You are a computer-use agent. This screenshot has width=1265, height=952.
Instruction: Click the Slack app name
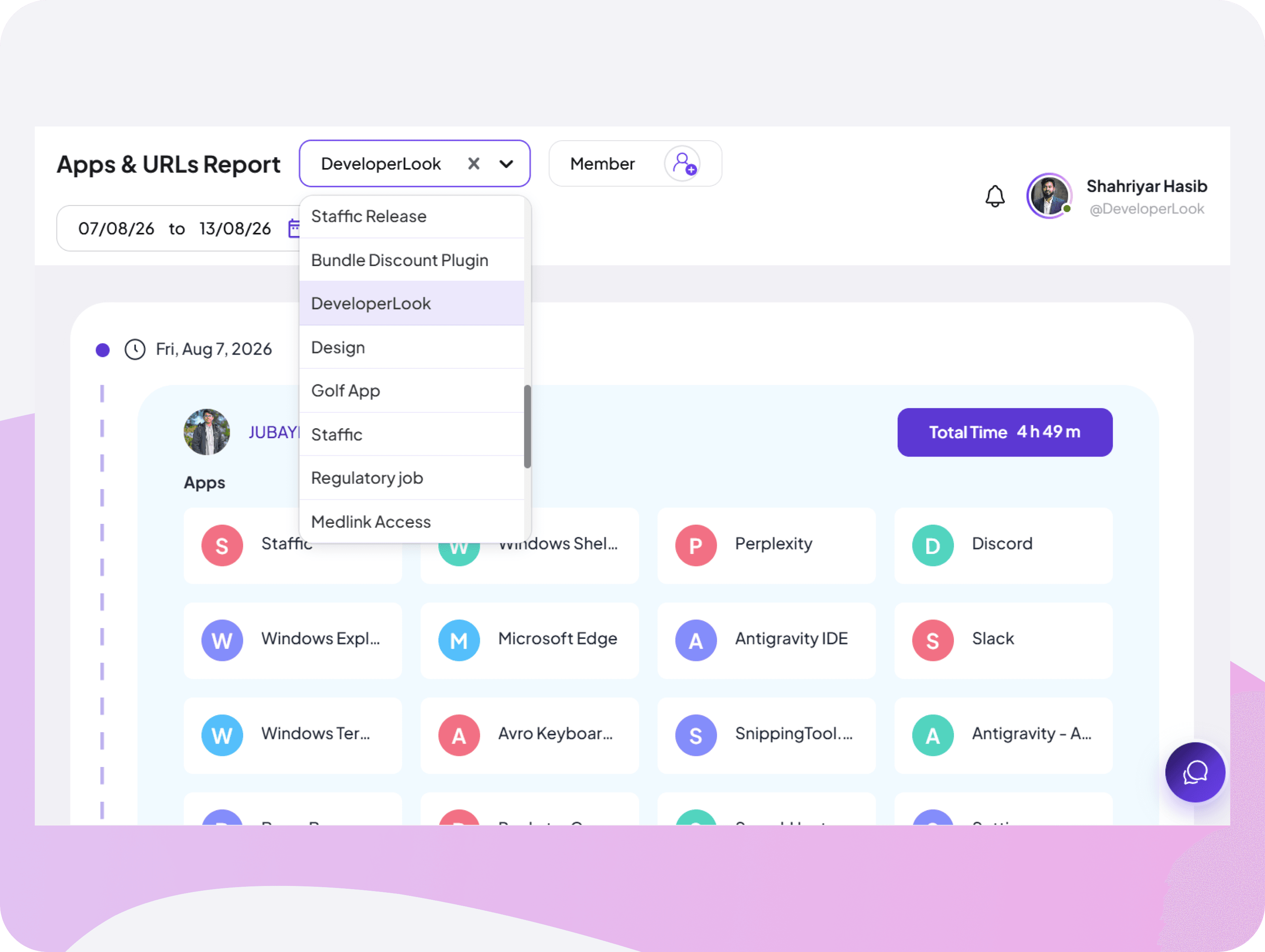(993, 638)
